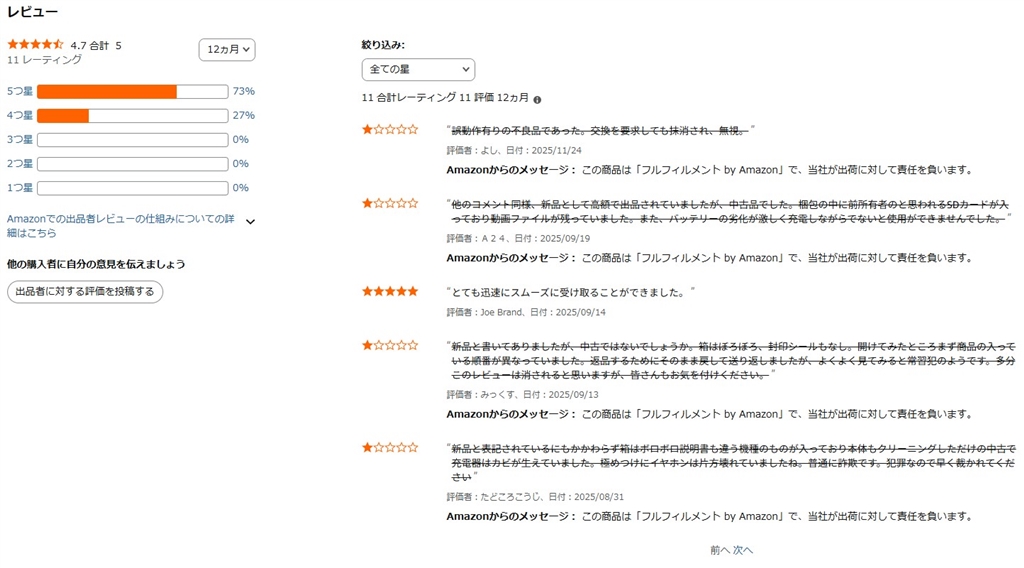The height and width of the screenshot is (568, 1024).
Task: Go to previous reviews page 前へ
Action: (719, 550)
